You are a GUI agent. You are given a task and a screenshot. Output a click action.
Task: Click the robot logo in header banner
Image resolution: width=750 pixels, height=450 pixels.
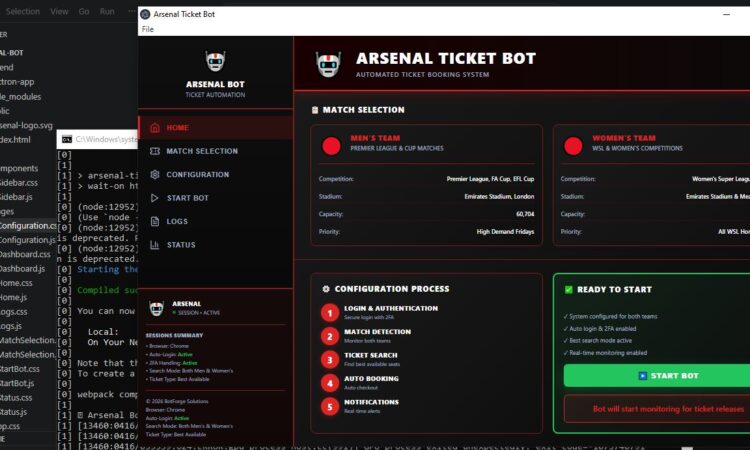(329, 65)
